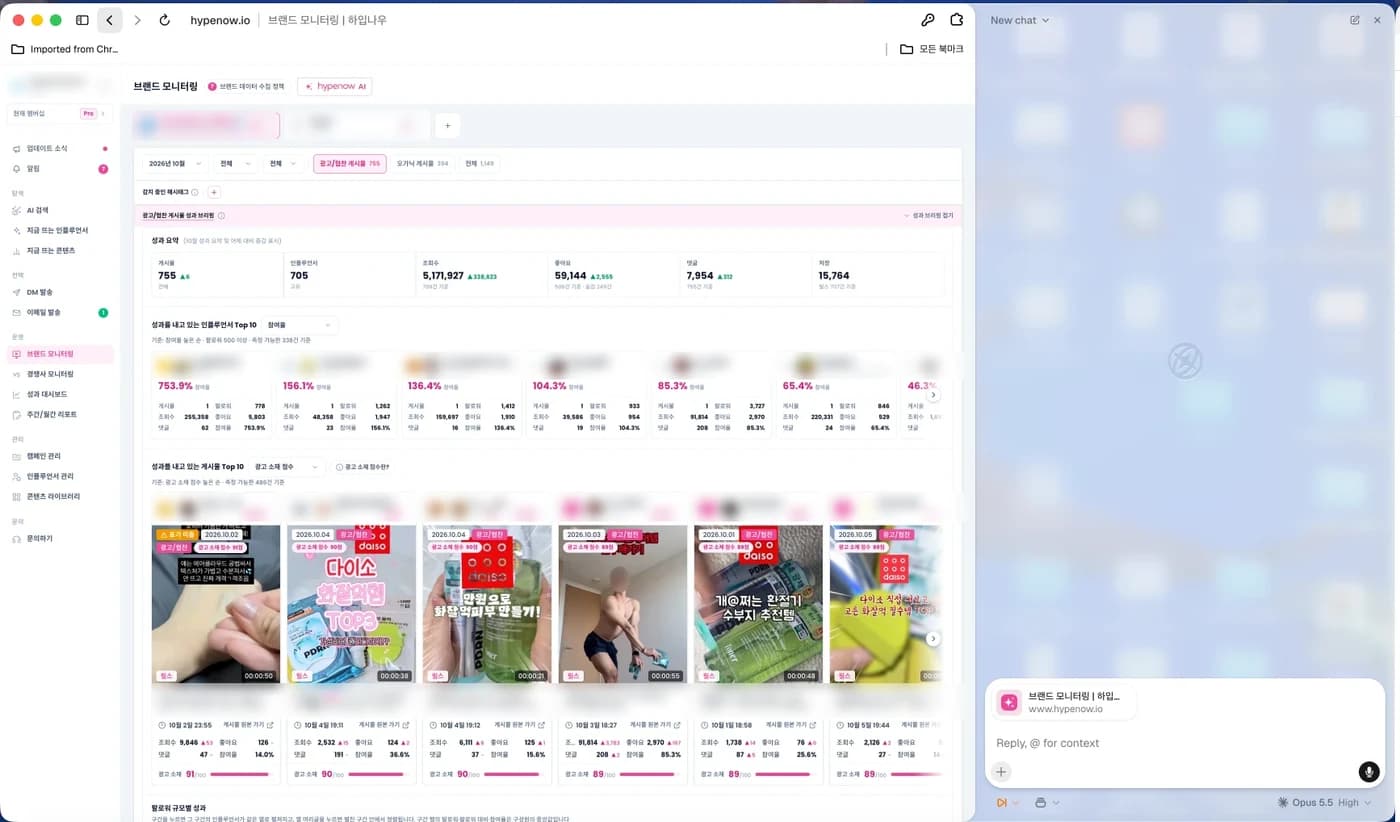Reload the hypenow.io page
The image size is (1400, 822).
coord(165,20)
